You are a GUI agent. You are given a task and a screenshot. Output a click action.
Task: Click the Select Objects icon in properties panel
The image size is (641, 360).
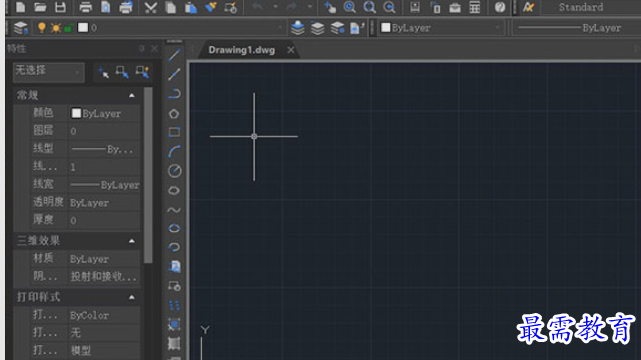click(x=122, y=72)
